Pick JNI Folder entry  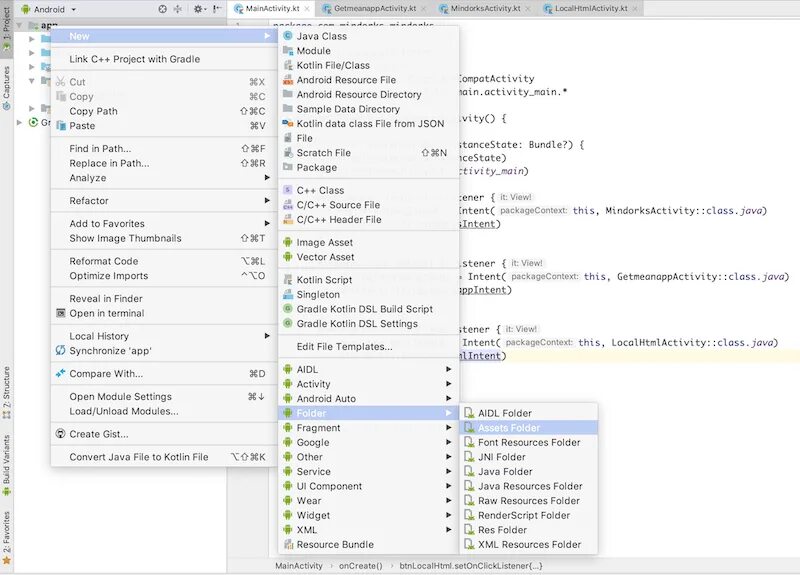529,457
